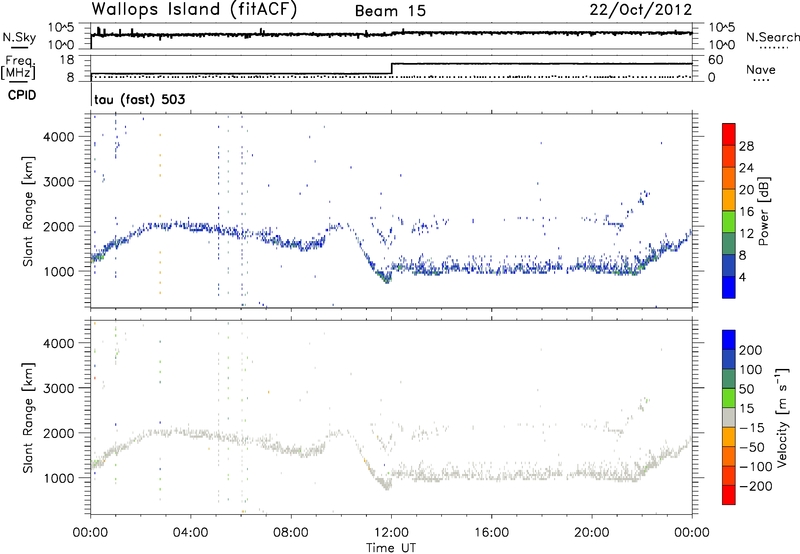Click the 'Nave' legend label
800x554 pixels.
tap(761, 69)
